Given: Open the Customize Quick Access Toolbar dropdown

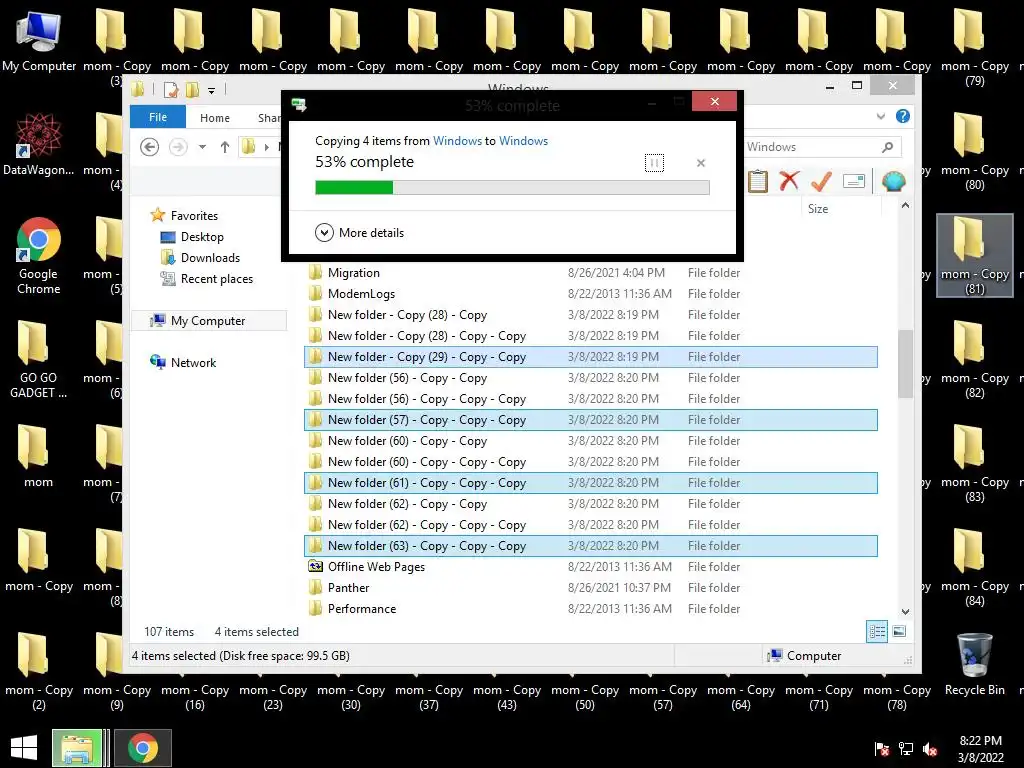Looking at the screenshot, I should [212, 91].
